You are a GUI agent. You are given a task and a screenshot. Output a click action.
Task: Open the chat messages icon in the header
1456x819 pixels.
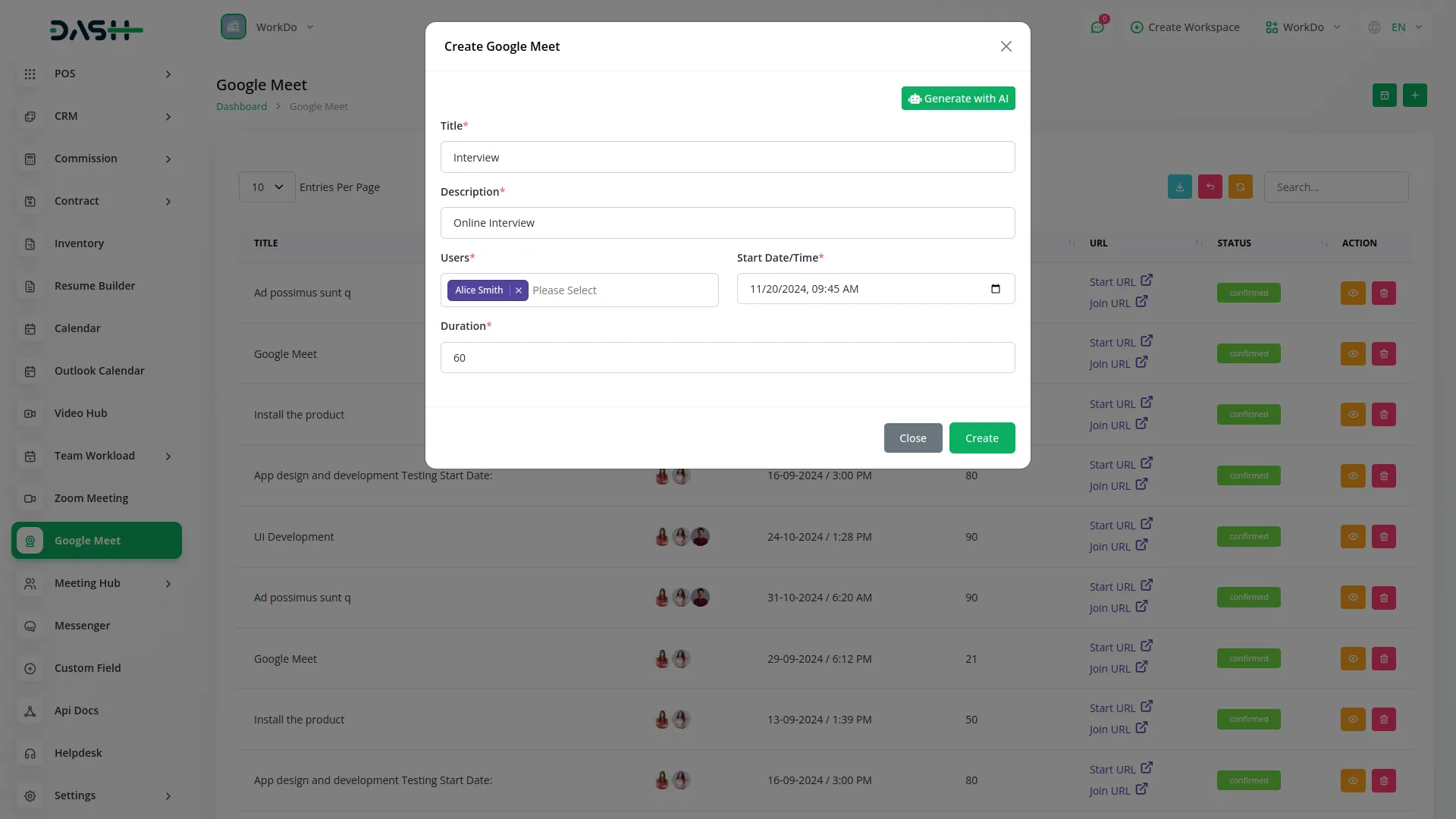coord(1097,27)
